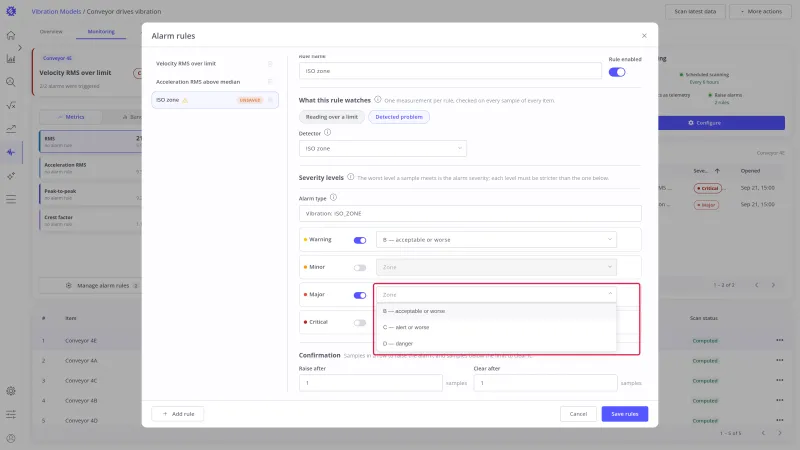The height and width of the screenshot is (450, 800).
Task: Choose 'B — acceptable or worse' from list
Action: (496, 311)
